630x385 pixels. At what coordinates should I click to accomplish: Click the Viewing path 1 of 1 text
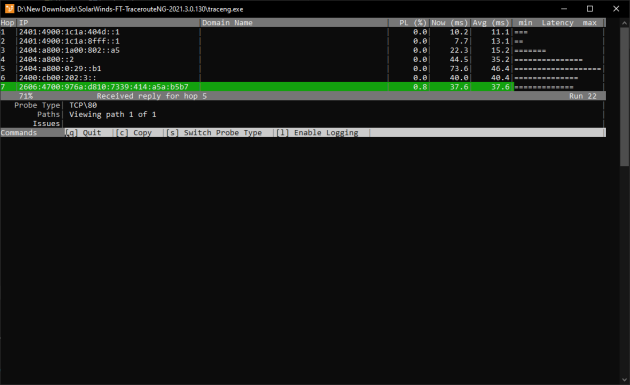pos(112,115)
